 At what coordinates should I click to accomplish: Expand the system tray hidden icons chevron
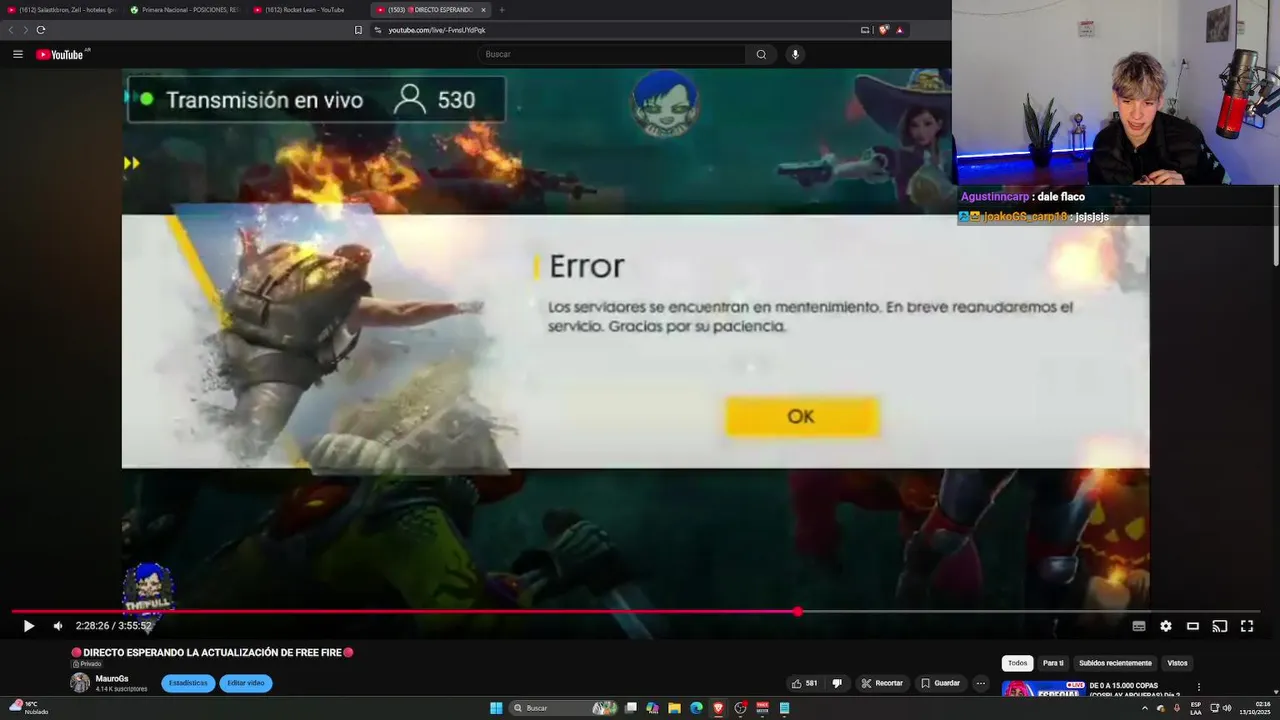coord(1145,708)
